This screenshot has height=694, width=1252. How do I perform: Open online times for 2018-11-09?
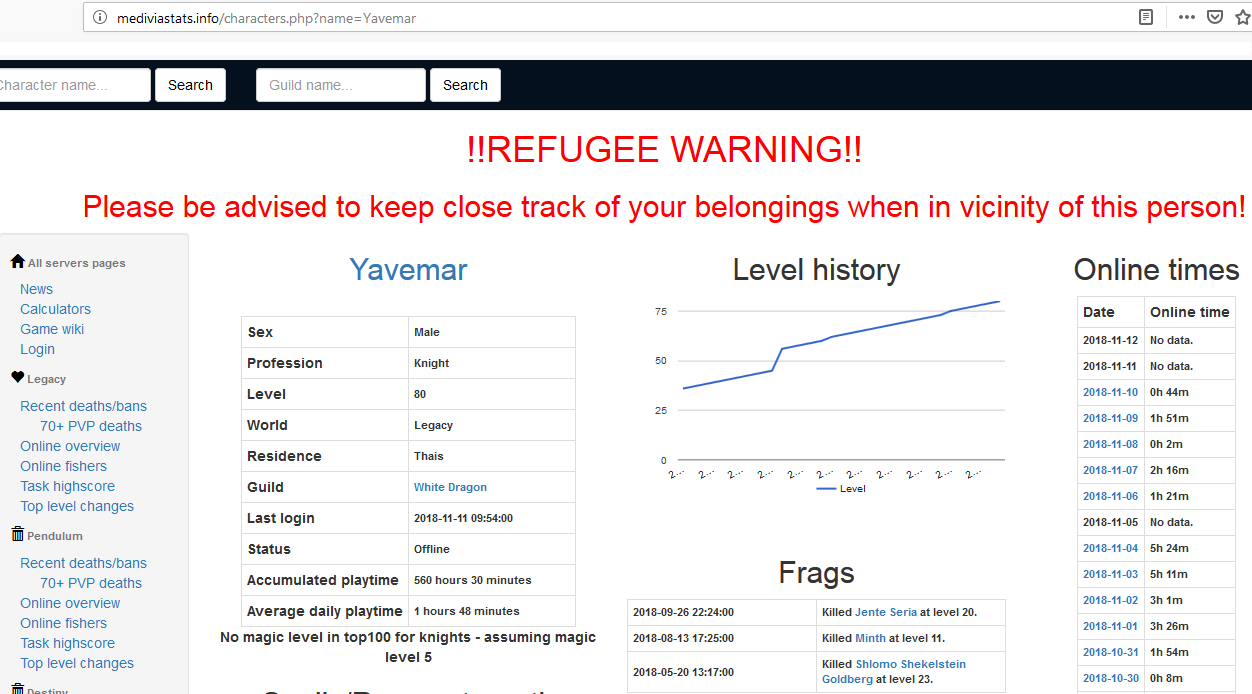1110,418
